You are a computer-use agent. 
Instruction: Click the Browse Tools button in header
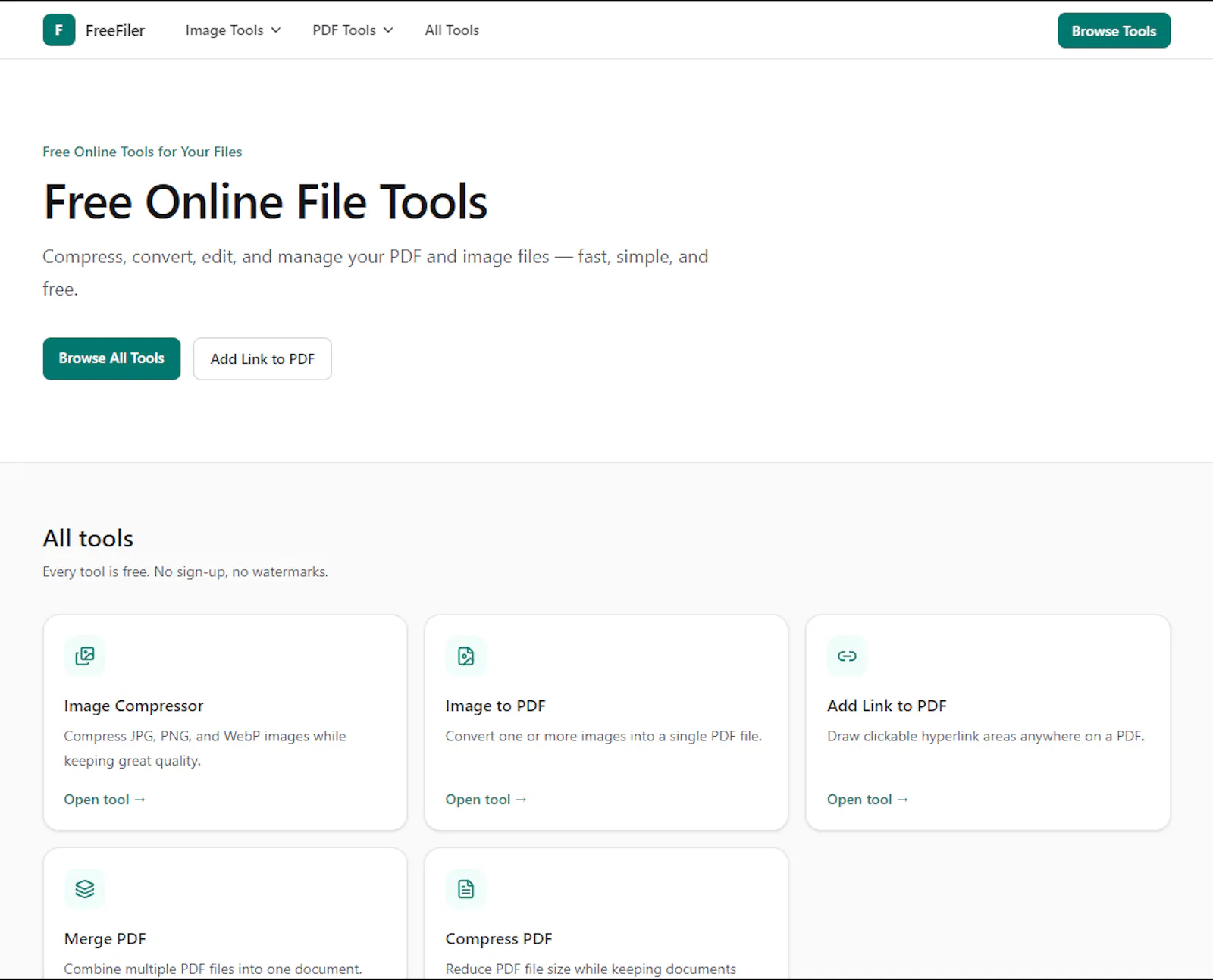(1114, 30)
